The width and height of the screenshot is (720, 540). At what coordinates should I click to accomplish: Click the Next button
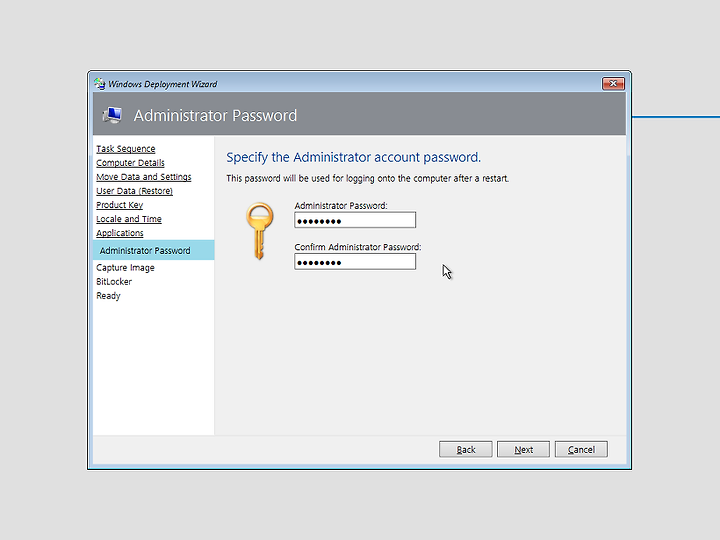point(523,450)
